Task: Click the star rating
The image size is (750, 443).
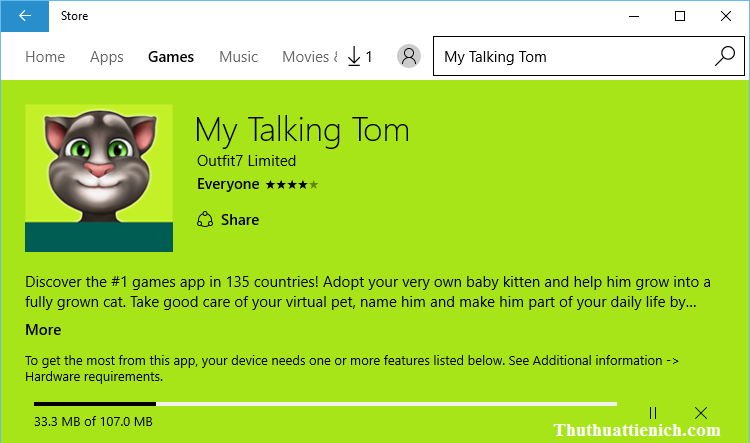Action: (291, 184)
